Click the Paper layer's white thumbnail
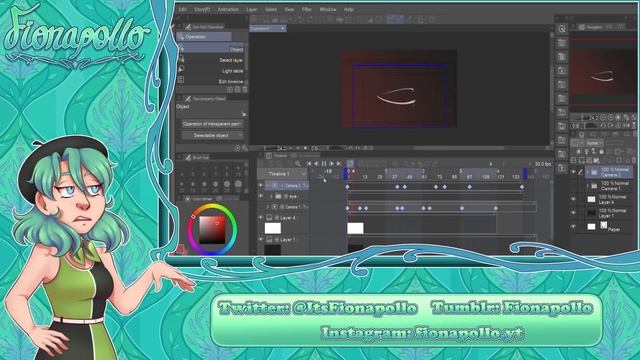The width and height of the screenshot is (640, 360). (591, 227)
